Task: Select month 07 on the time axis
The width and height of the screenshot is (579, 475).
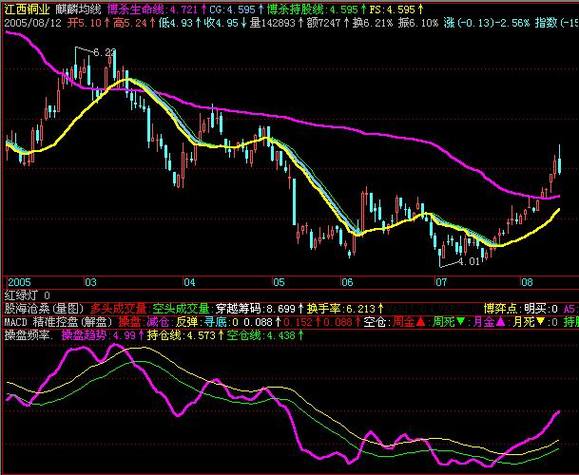Action: click(x=441, y=282)
